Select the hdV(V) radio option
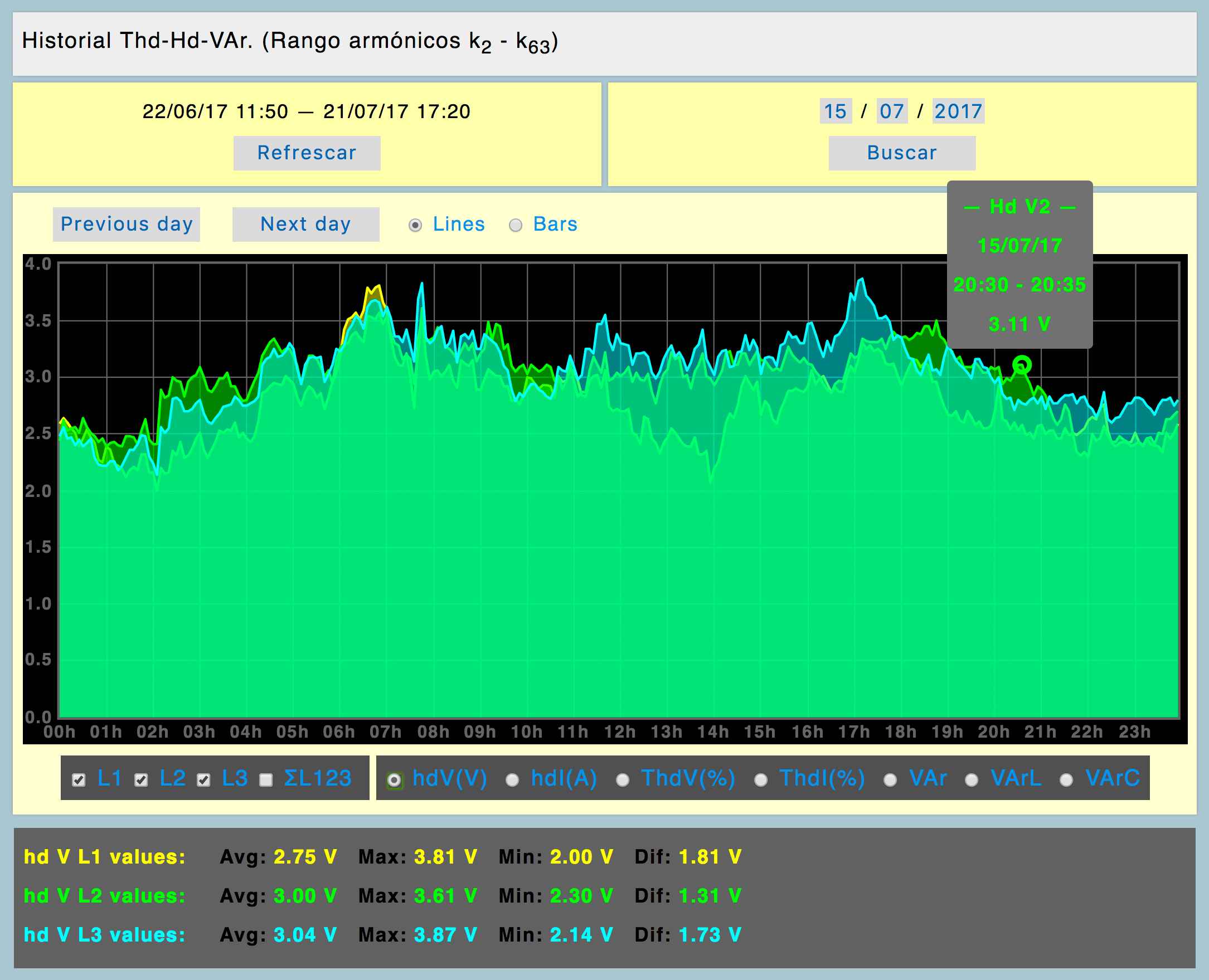1209x980 pixels. pyautogui.click(x=394, y=780)
